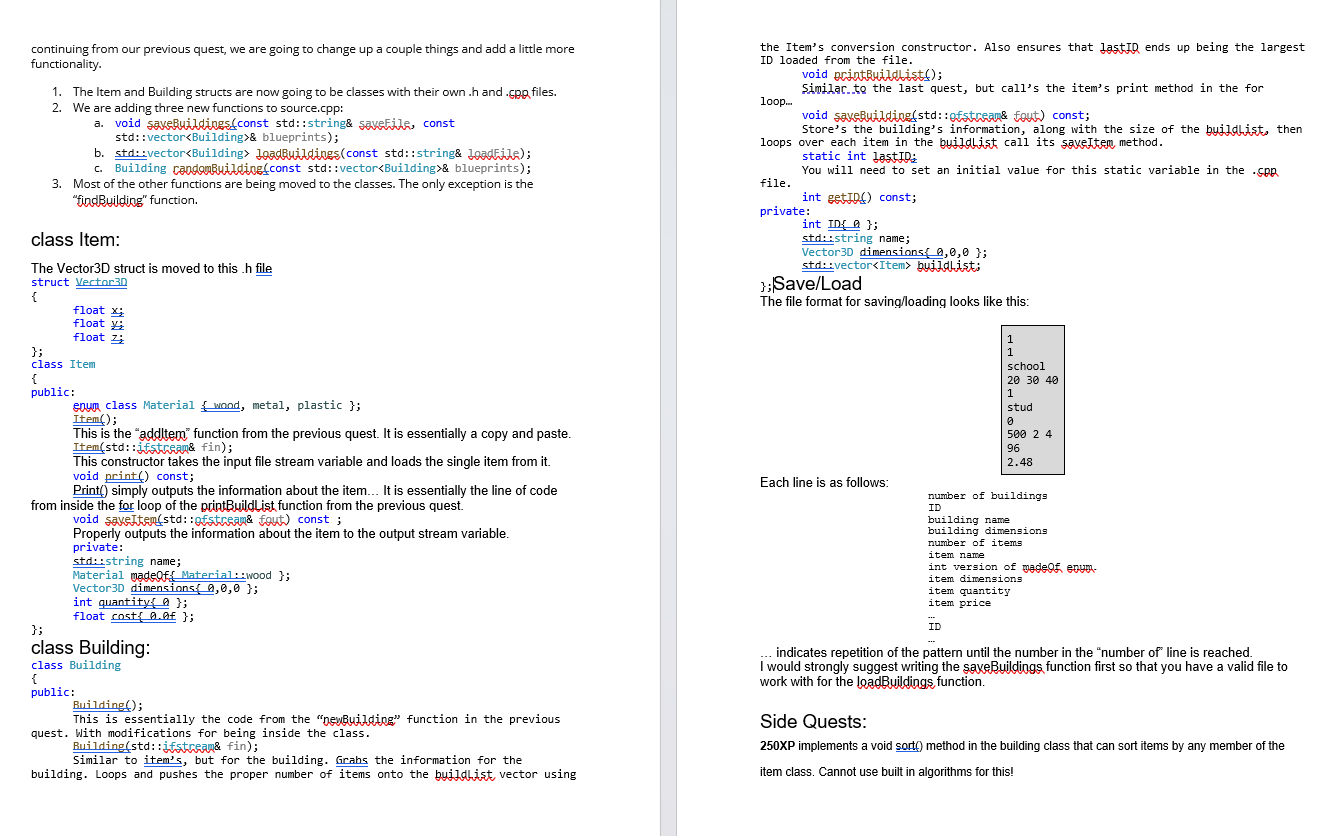Click the word "school" in the sample box
The height and width of the screenshot is (836, 1332).
pos(1026,366)
